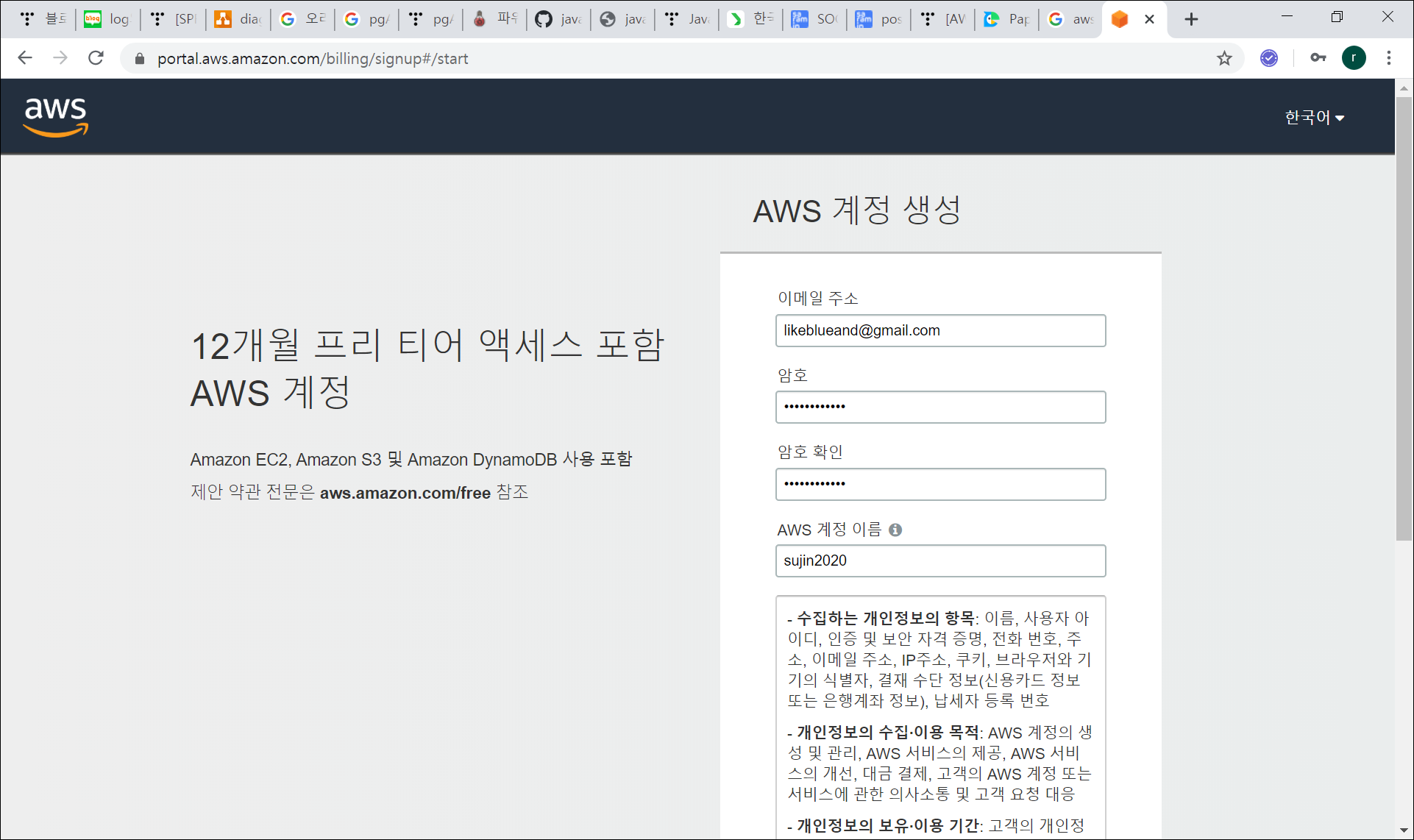The height and width of the screenshot is (840, 1414).
Task: Switch to the 'pos' tab
Action: (878, 19)
